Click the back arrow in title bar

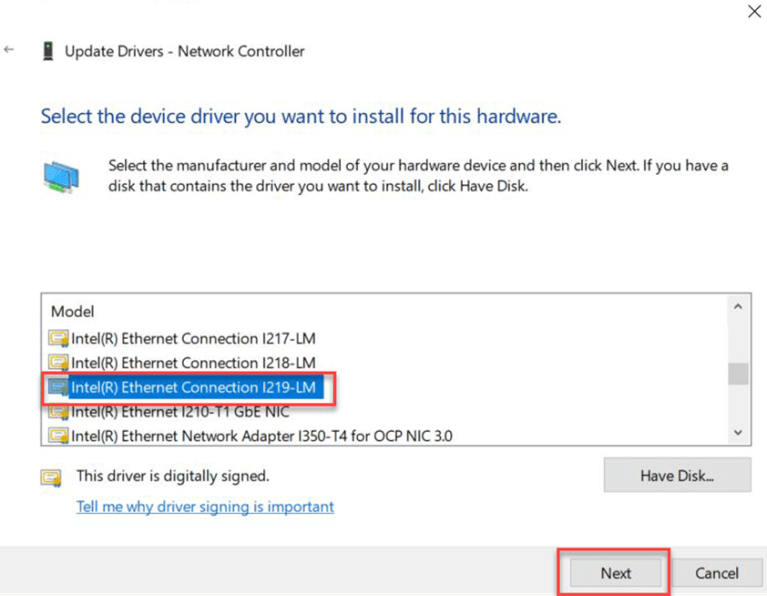10,49
